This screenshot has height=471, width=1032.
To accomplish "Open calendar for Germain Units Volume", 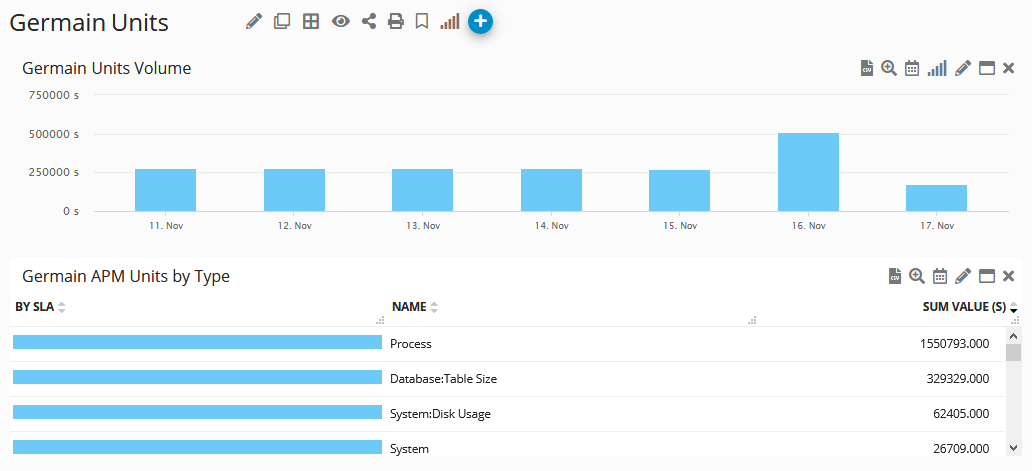I will (x=912, y=68).
